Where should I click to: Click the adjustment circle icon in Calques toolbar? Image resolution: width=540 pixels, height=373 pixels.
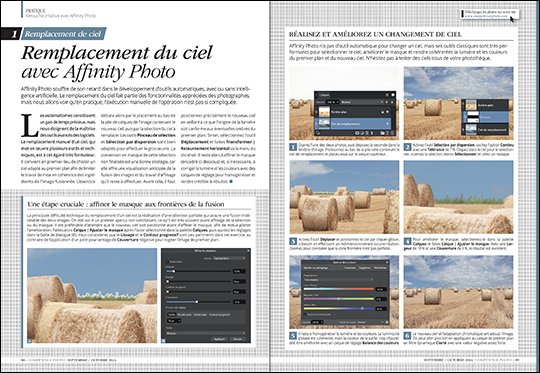click(357, 133)
